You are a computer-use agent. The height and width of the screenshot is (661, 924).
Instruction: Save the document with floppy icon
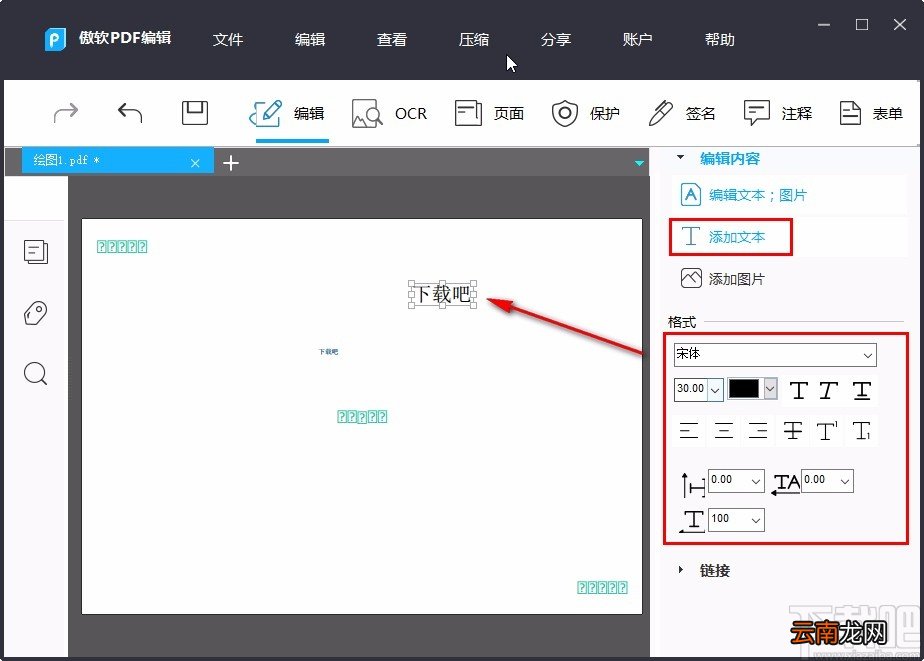tap(194, 113)
